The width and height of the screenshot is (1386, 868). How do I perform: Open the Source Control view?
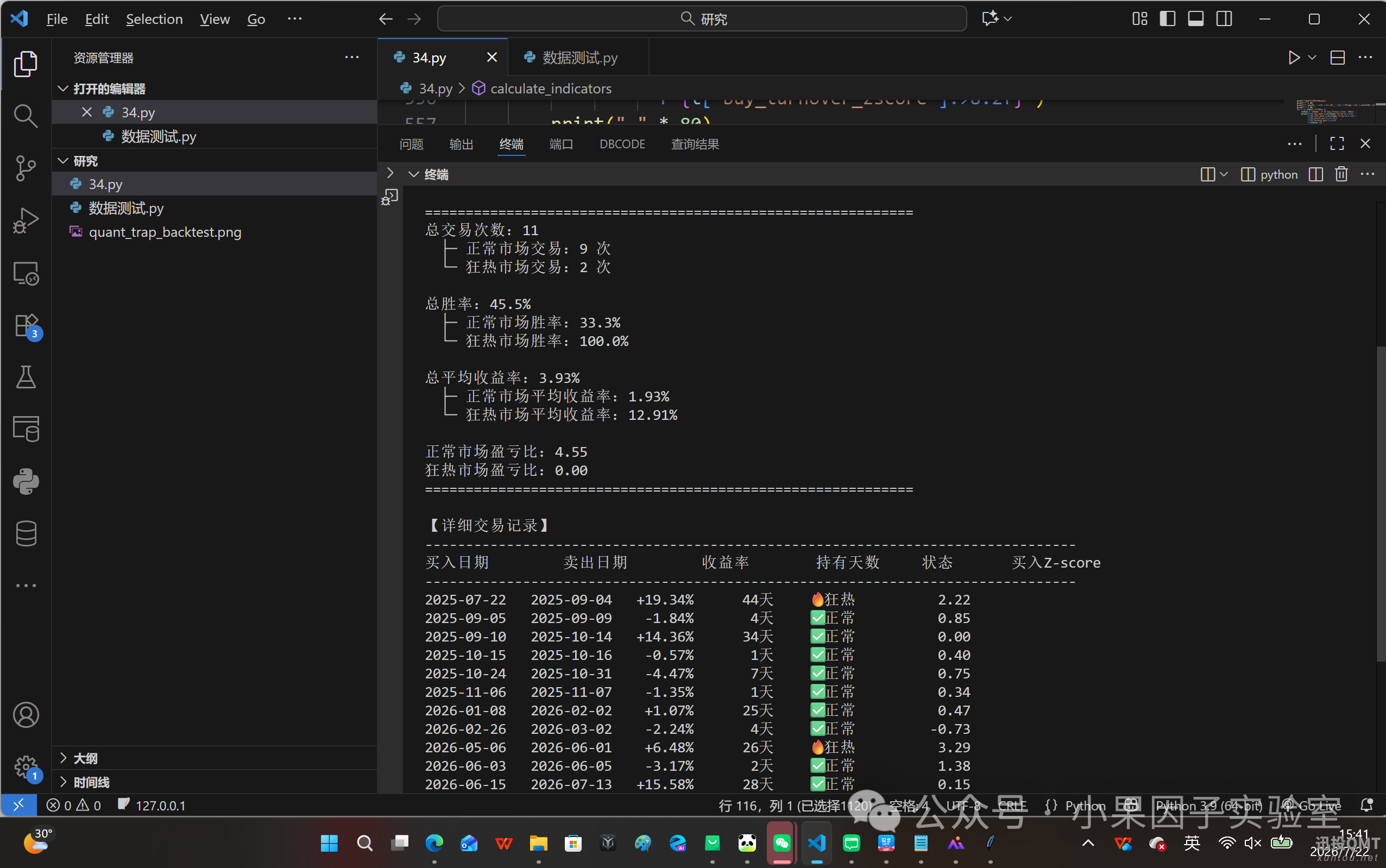25,168
